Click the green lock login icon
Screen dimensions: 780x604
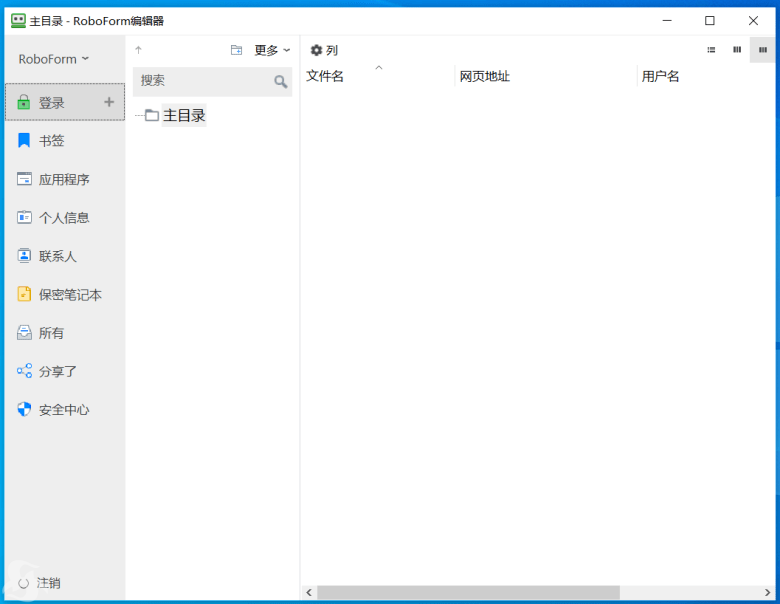23,102
